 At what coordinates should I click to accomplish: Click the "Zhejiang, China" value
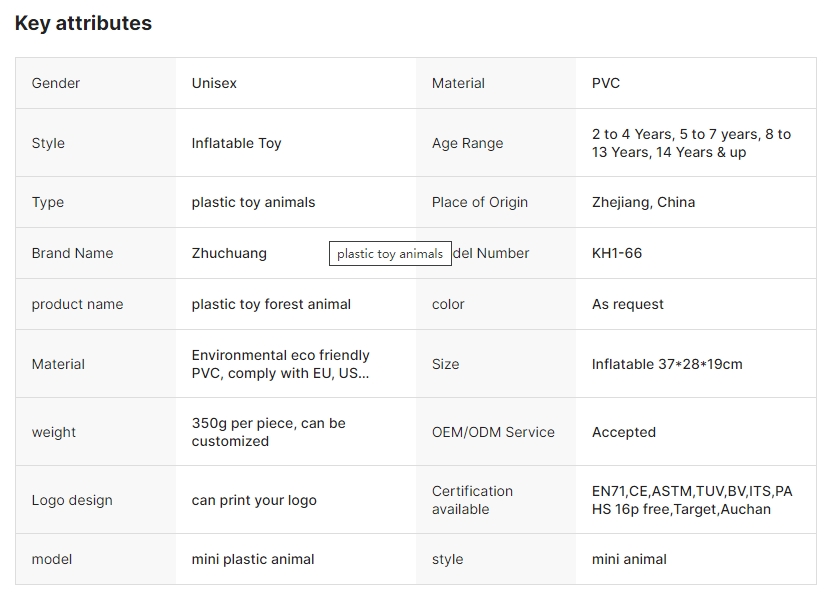[x=643, y=202]
